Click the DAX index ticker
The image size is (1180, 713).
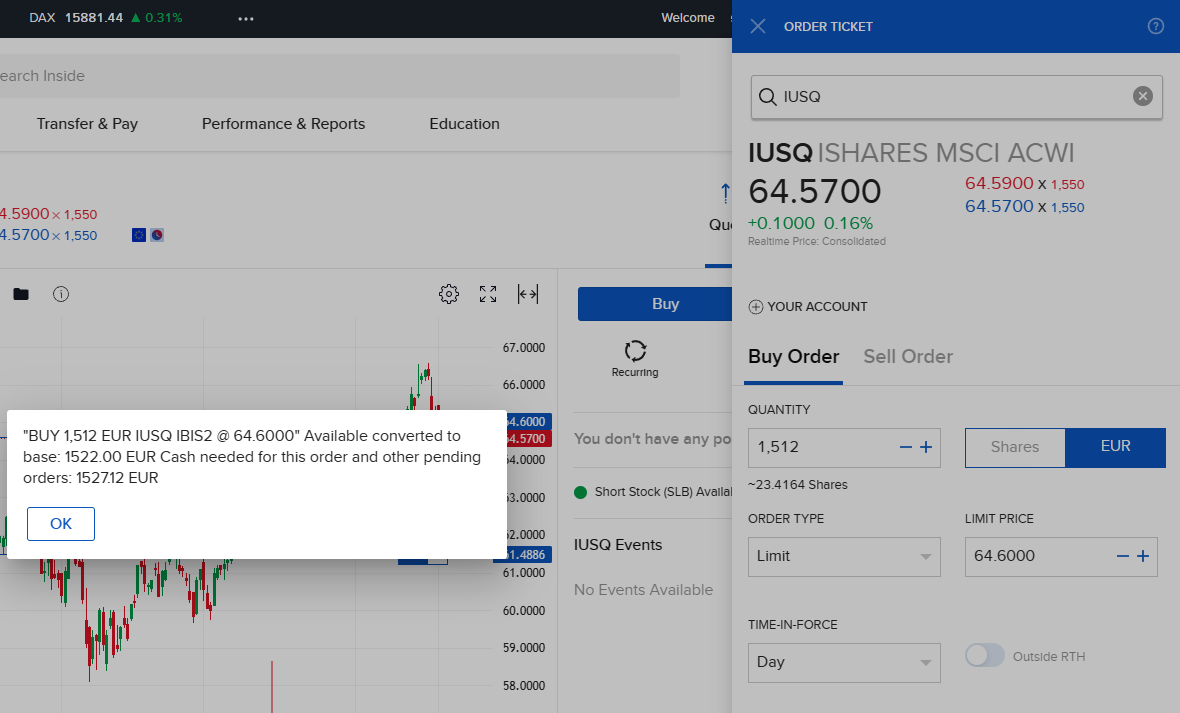click(105, 17)
